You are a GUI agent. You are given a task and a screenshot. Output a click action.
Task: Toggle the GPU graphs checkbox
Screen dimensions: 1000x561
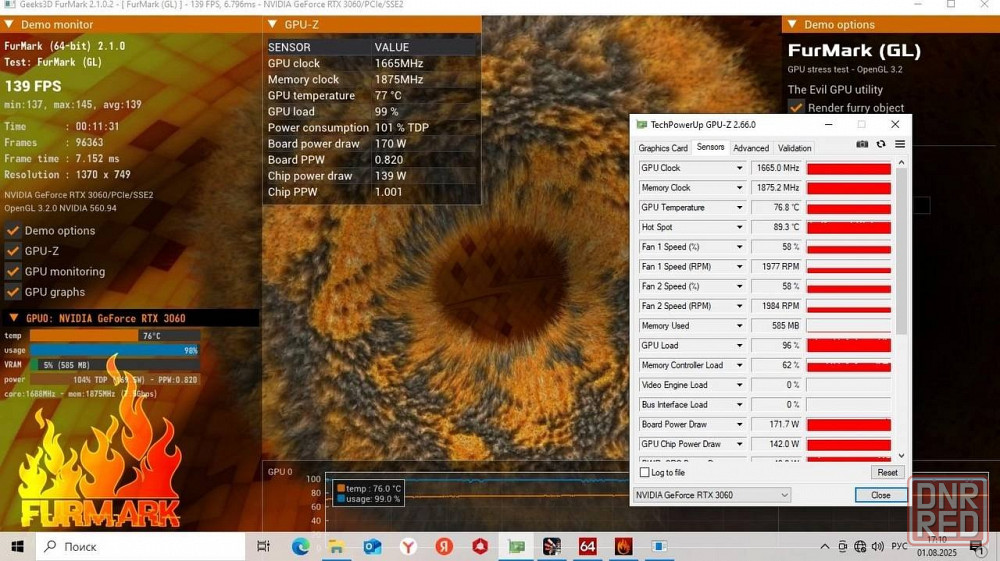click(x=13, y=291)
